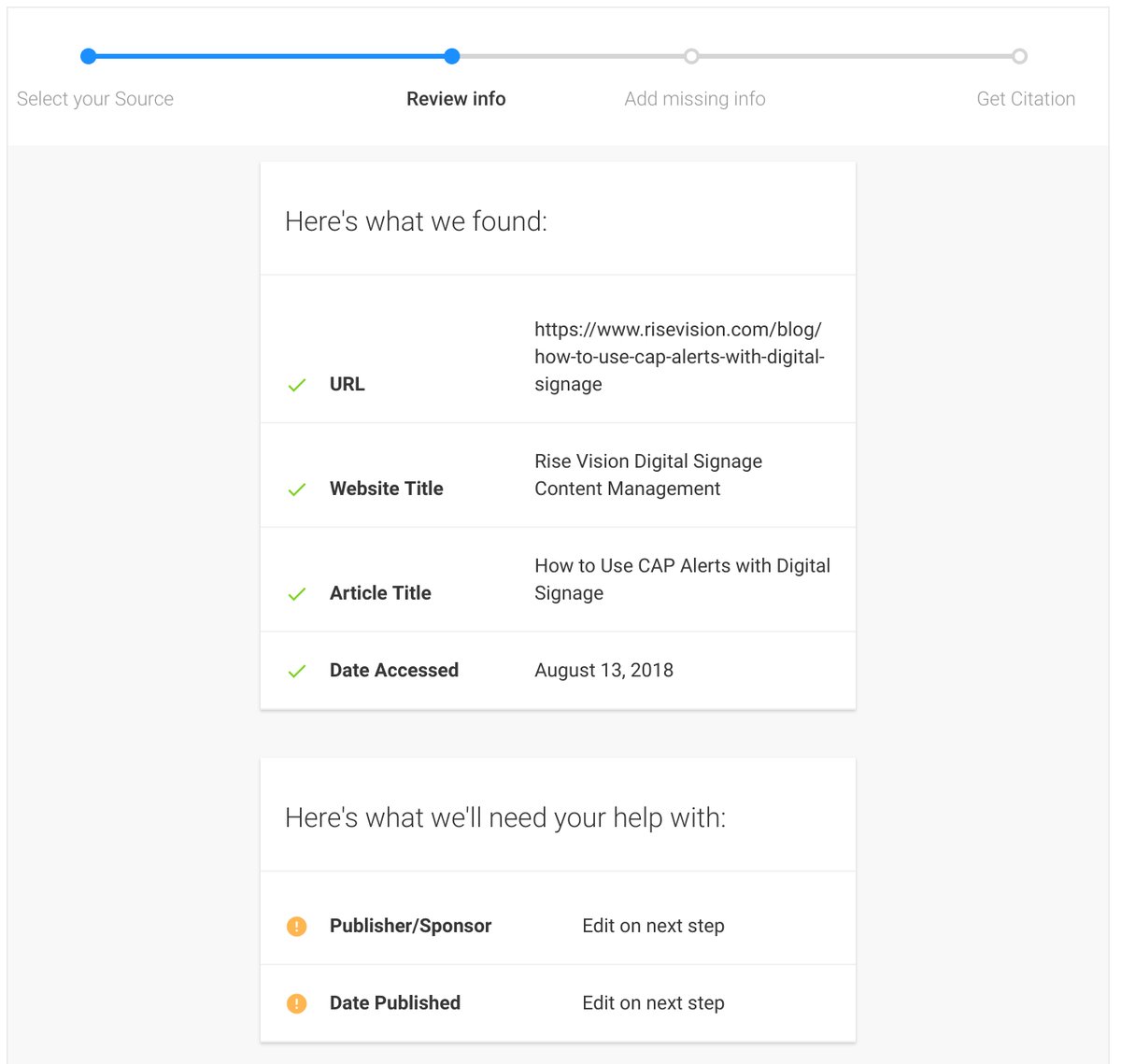Click the green checkmark beside Website Title
The image size is (1121, 1064).
click(x=297, y=489)
